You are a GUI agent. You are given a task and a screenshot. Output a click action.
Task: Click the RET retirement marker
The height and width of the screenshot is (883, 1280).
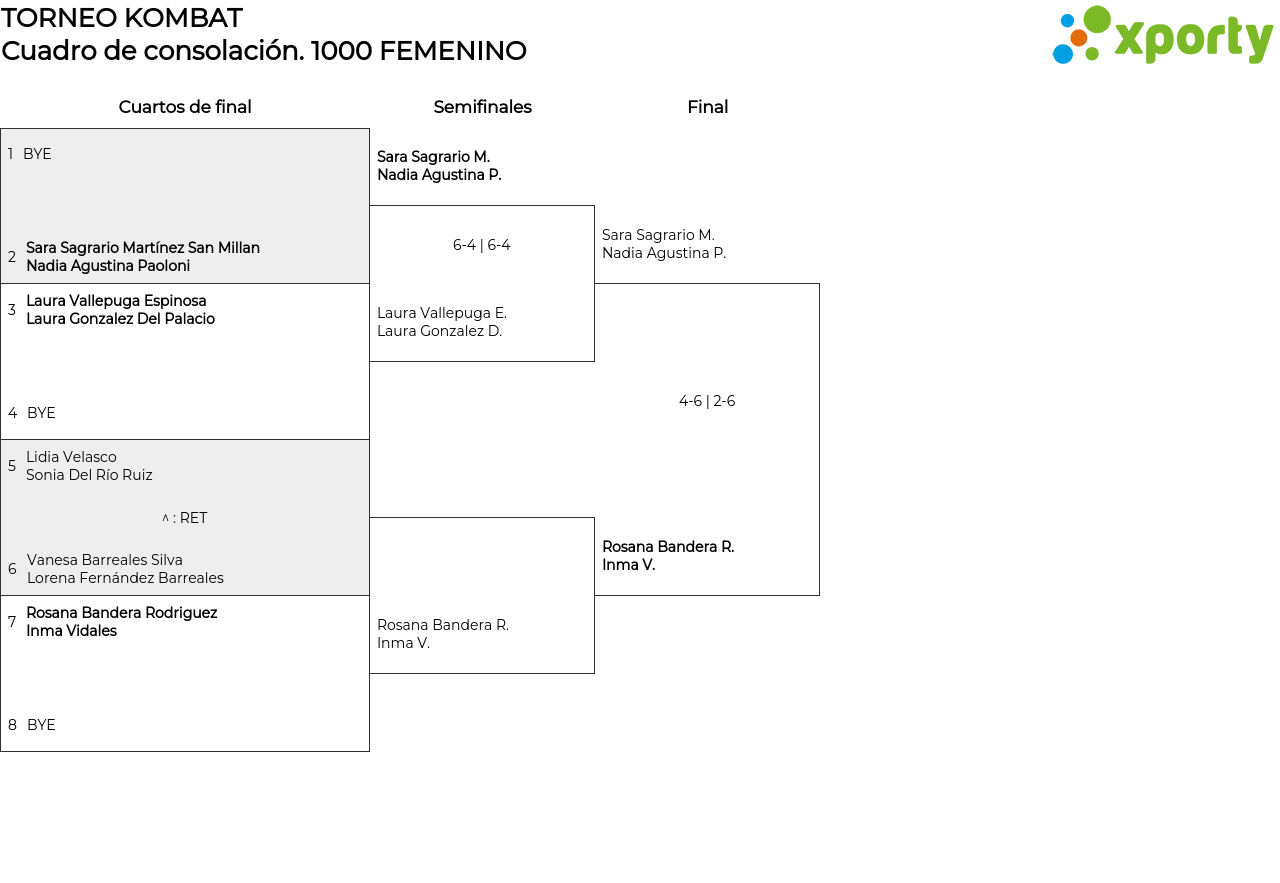tap(185, 518)
